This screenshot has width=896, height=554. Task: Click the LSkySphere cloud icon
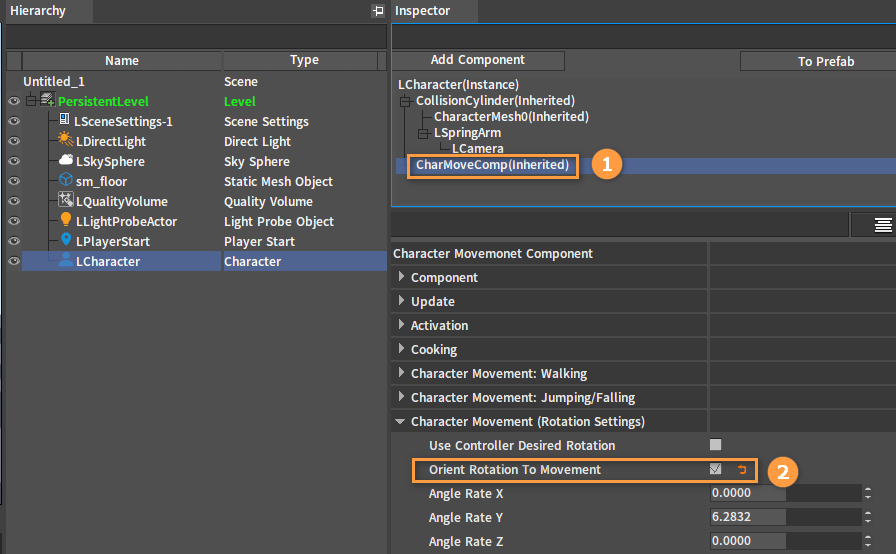point(66,159)
